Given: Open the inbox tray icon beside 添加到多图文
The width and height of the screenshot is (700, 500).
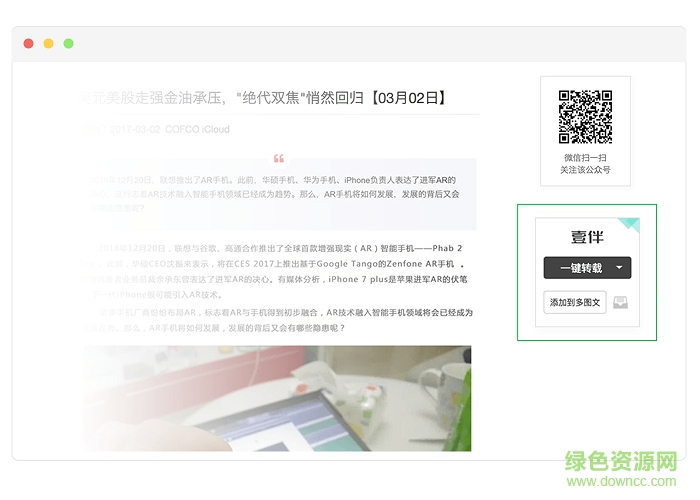Looking at the screenshot, I should click(621, 302).
